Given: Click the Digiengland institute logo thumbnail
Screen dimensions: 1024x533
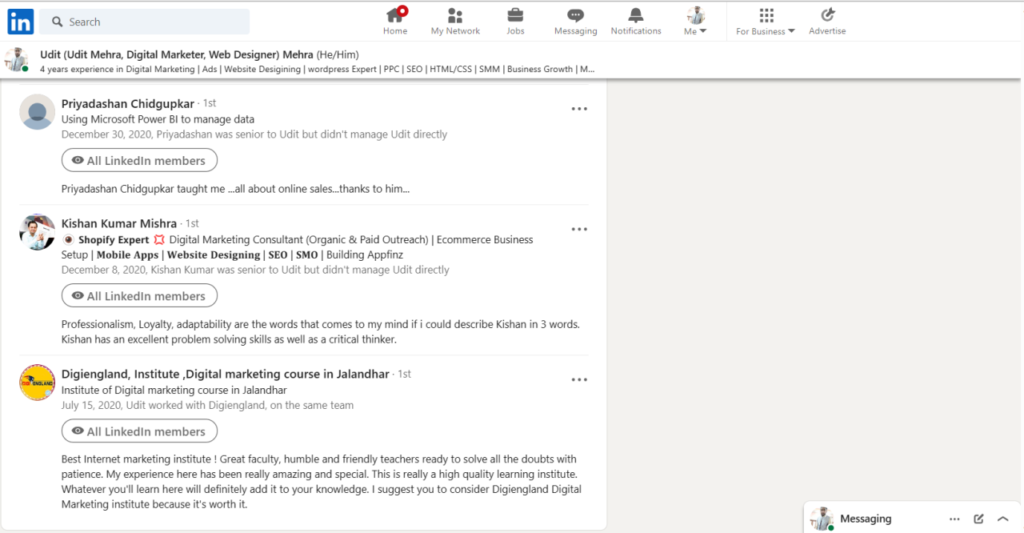Looking at the screenshot, I should coord(37,383).
